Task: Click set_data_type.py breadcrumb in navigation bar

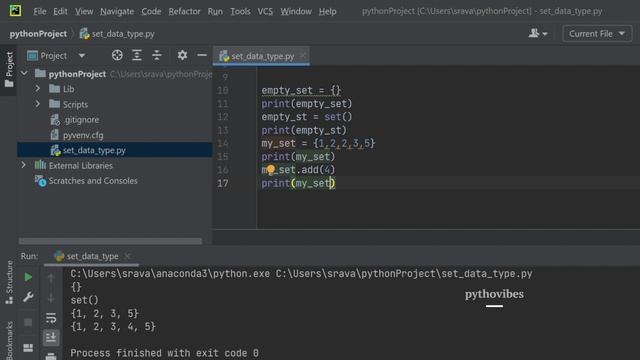Action: (117, 34)
